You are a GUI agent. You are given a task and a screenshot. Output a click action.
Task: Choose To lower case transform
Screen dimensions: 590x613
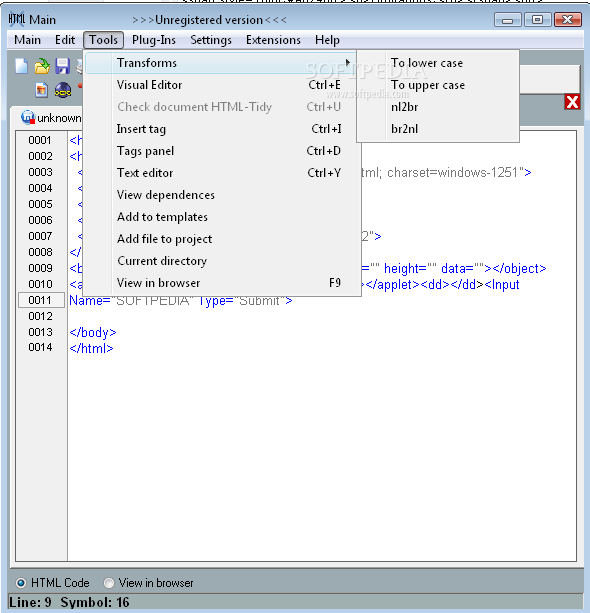[x=438, y=63]
